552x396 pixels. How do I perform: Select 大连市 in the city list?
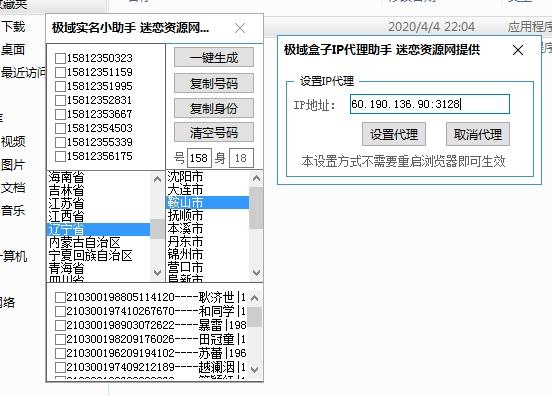click(x=207, y=190)
